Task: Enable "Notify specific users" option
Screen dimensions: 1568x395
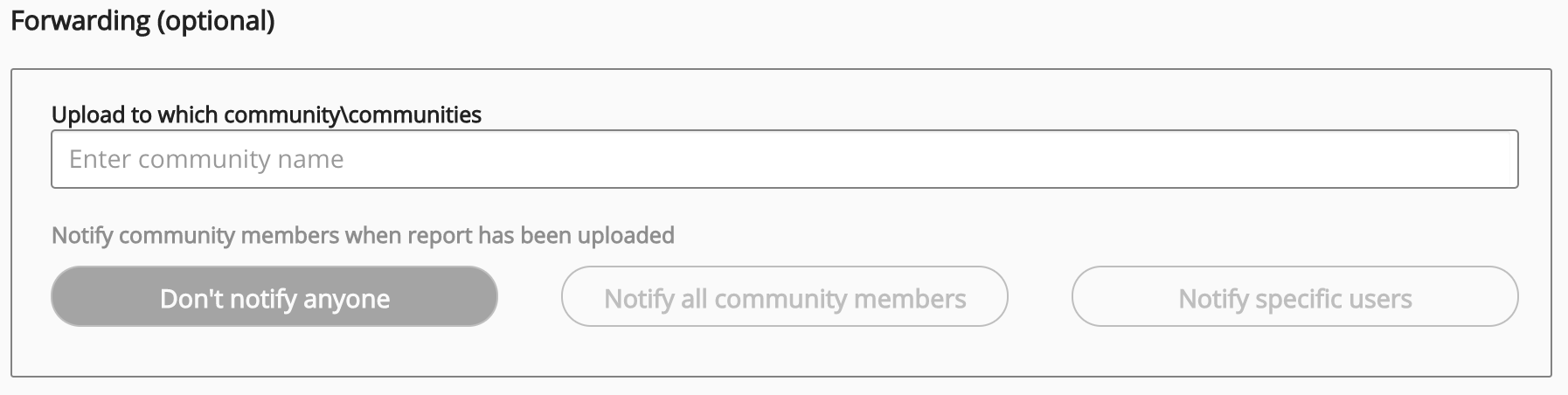Action: (x=1294, y=297)
